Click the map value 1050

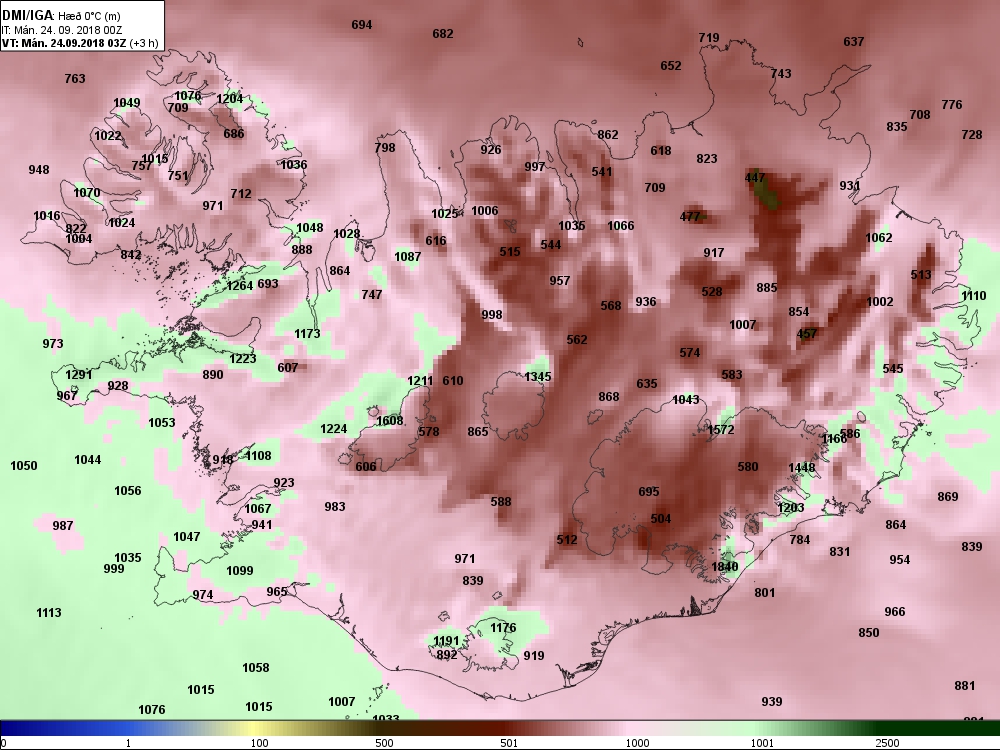coord(24,466)
